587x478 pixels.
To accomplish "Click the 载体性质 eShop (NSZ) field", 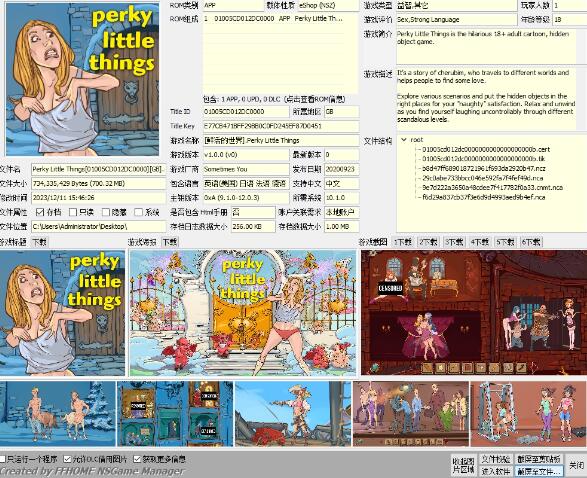I will click(x=328, y=5).
